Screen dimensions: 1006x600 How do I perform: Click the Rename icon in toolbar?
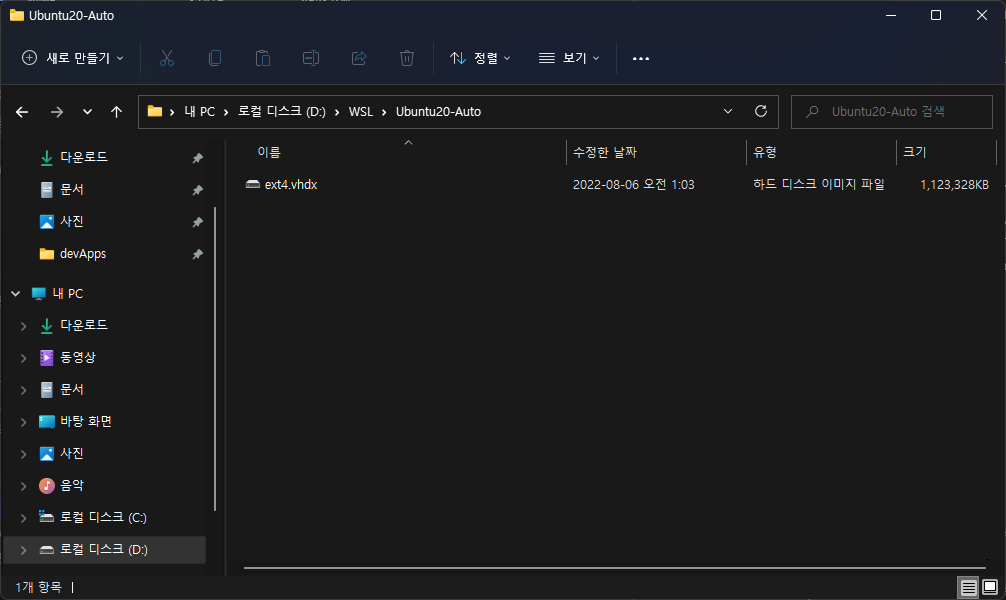click(311, 58)
